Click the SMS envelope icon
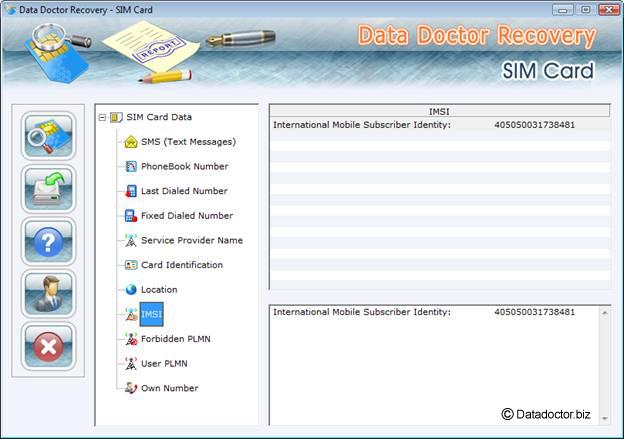The width and height of the screenshot is (624, 439). pos(131,142)
